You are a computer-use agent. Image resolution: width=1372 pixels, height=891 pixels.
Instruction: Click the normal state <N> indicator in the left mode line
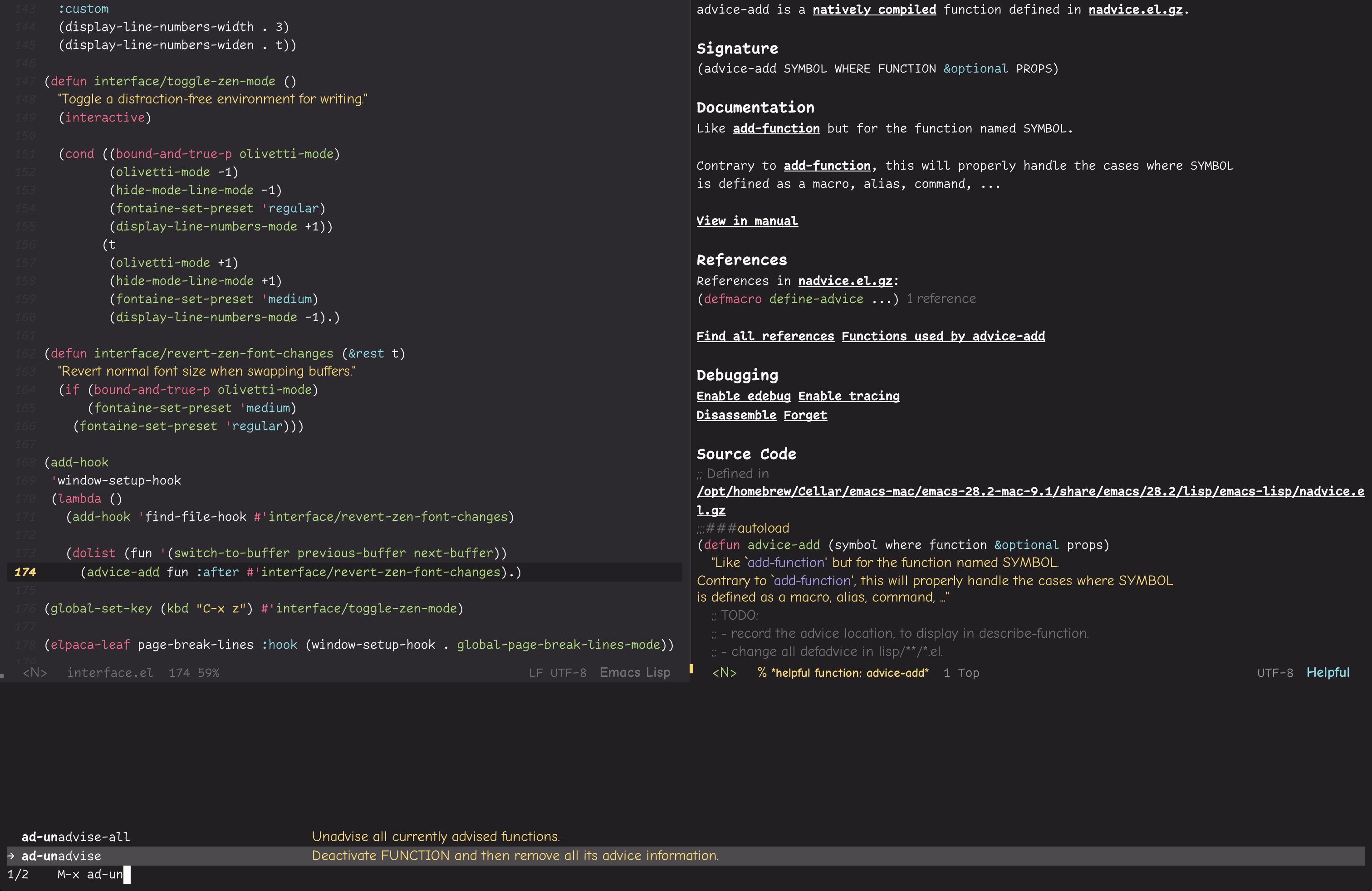point(34,673)
